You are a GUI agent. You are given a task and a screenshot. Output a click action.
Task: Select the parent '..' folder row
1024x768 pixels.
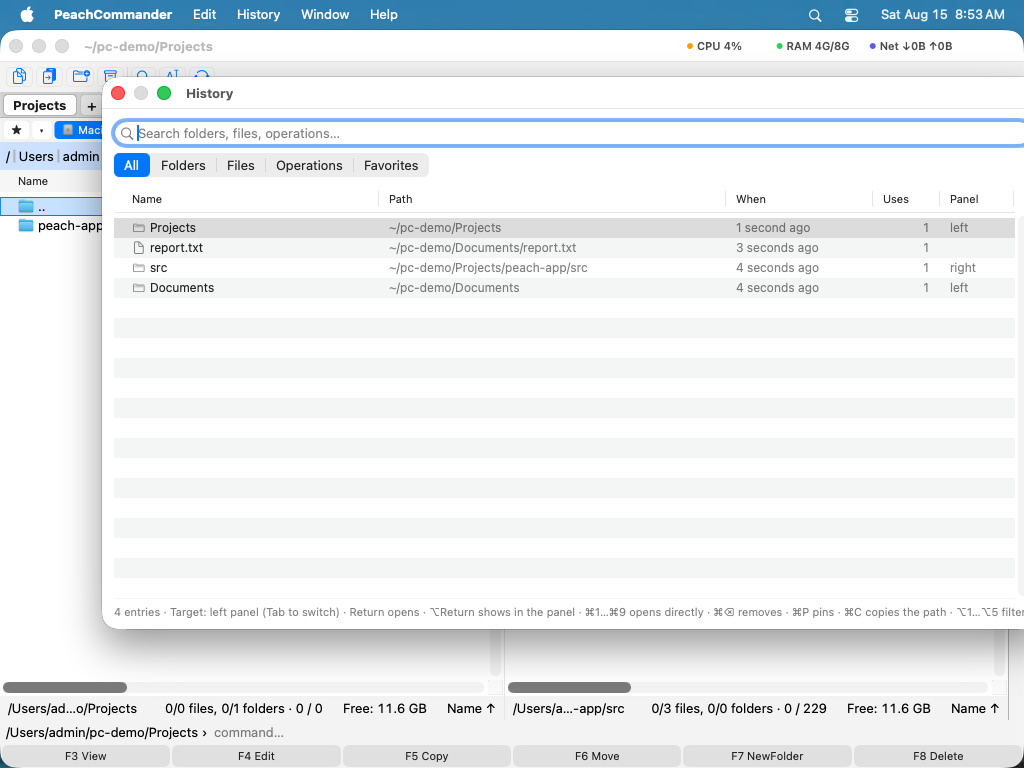point(52,206)
